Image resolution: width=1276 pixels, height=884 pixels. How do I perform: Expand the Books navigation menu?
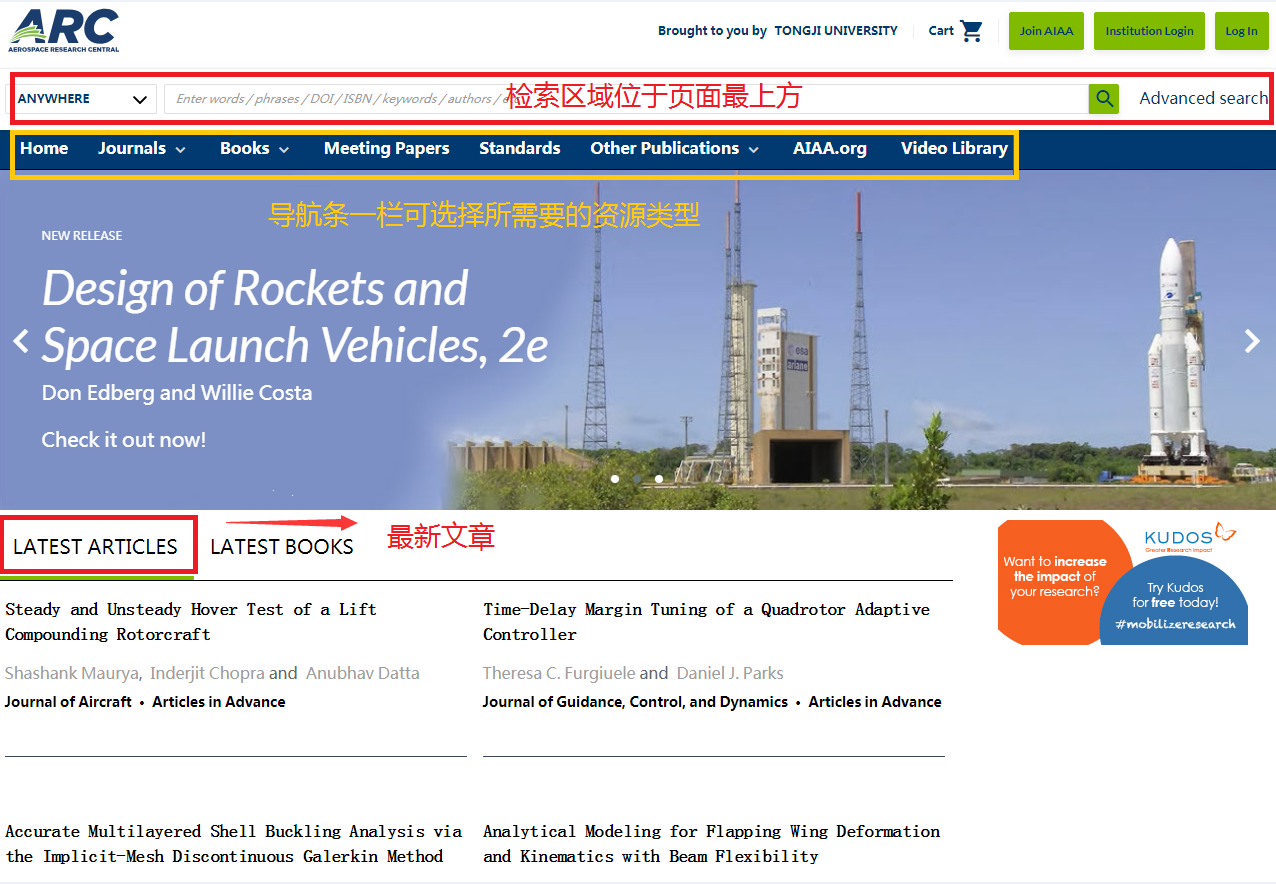tap(255, 149)
